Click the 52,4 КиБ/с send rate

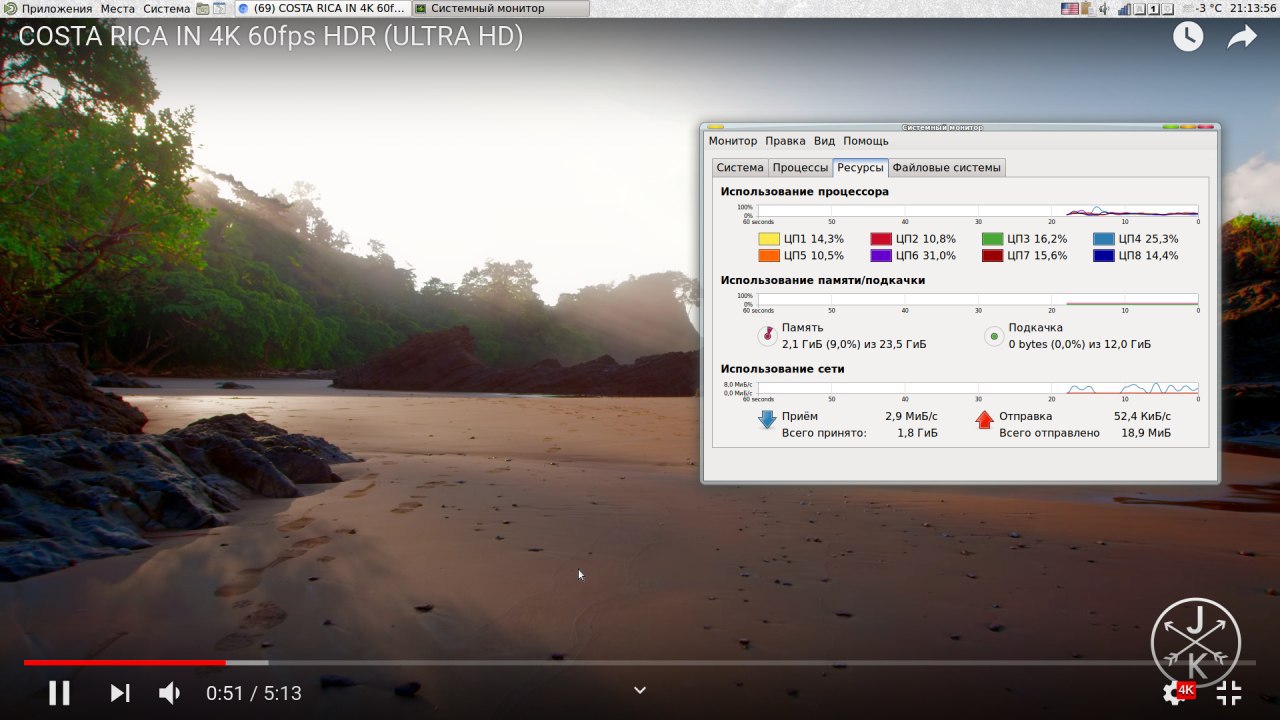1142,416
